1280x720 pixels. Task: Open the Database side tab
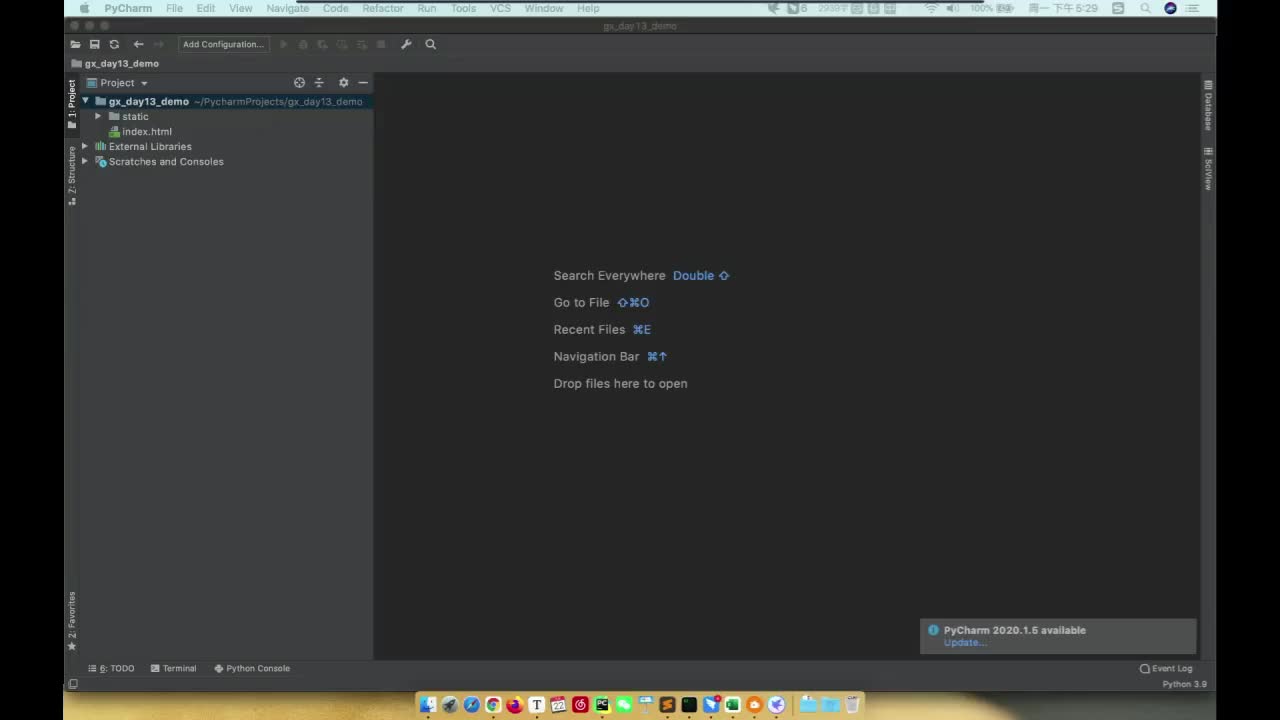tap(1208, 105)
